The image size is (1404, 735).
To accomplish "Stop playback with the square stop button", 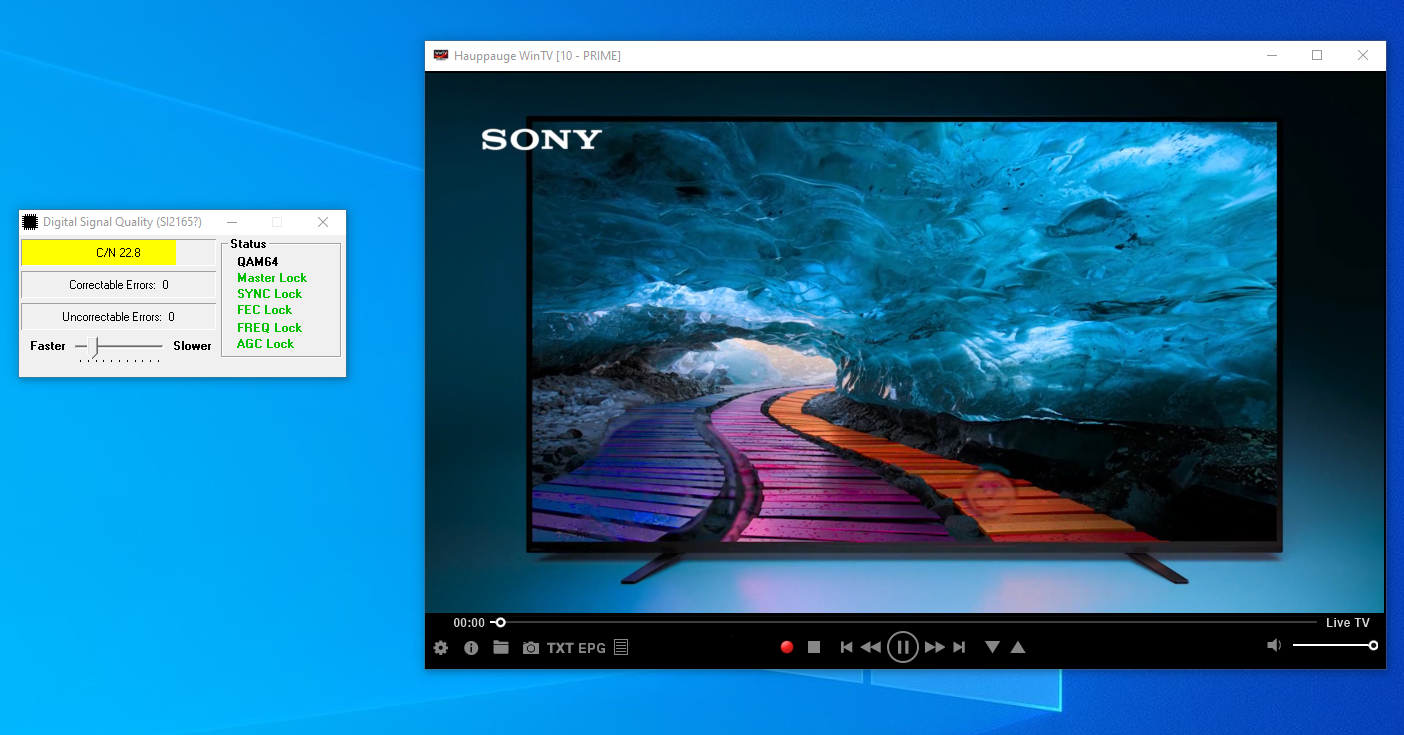I will [x=814, y=647].
